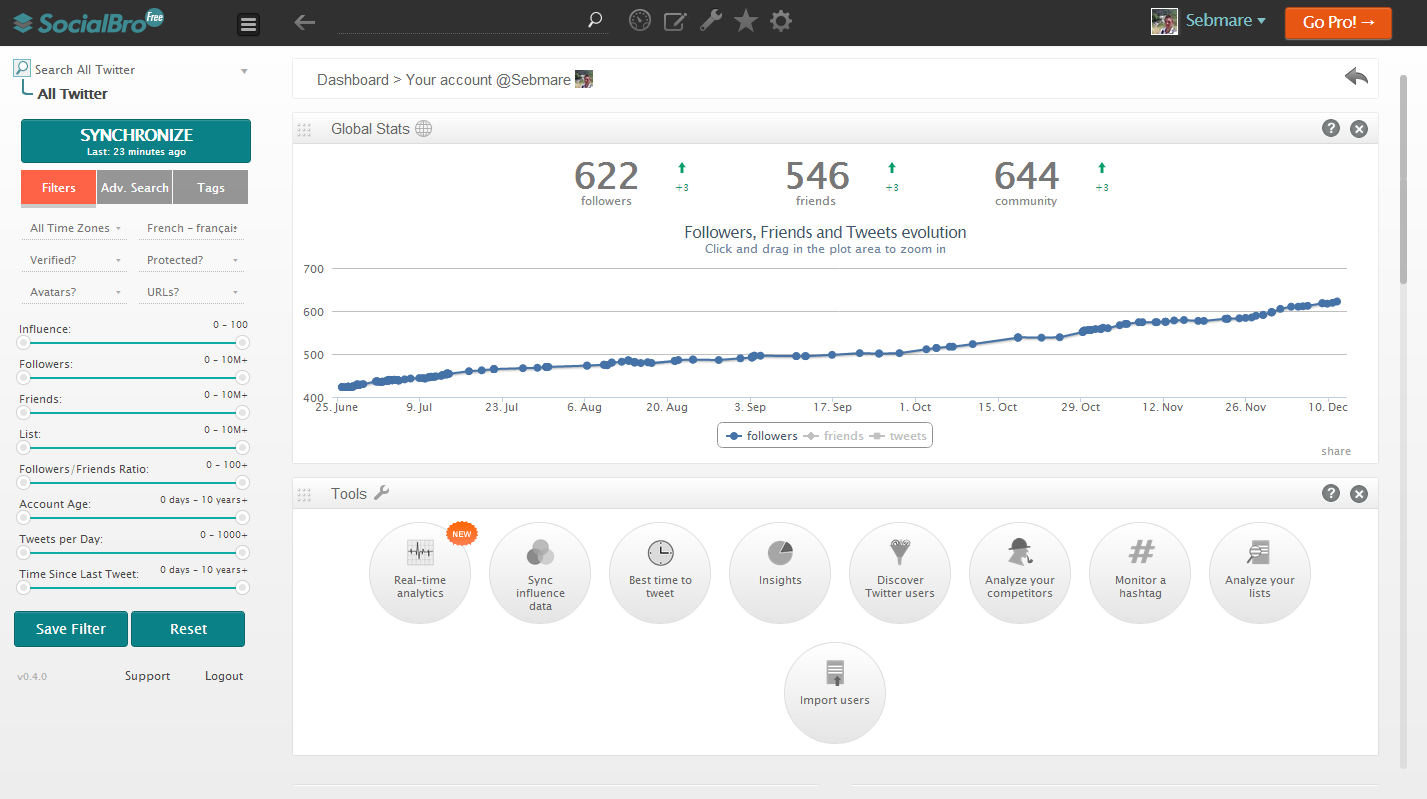
Task: Click the 622 followers count
Action: coord(606,176)
